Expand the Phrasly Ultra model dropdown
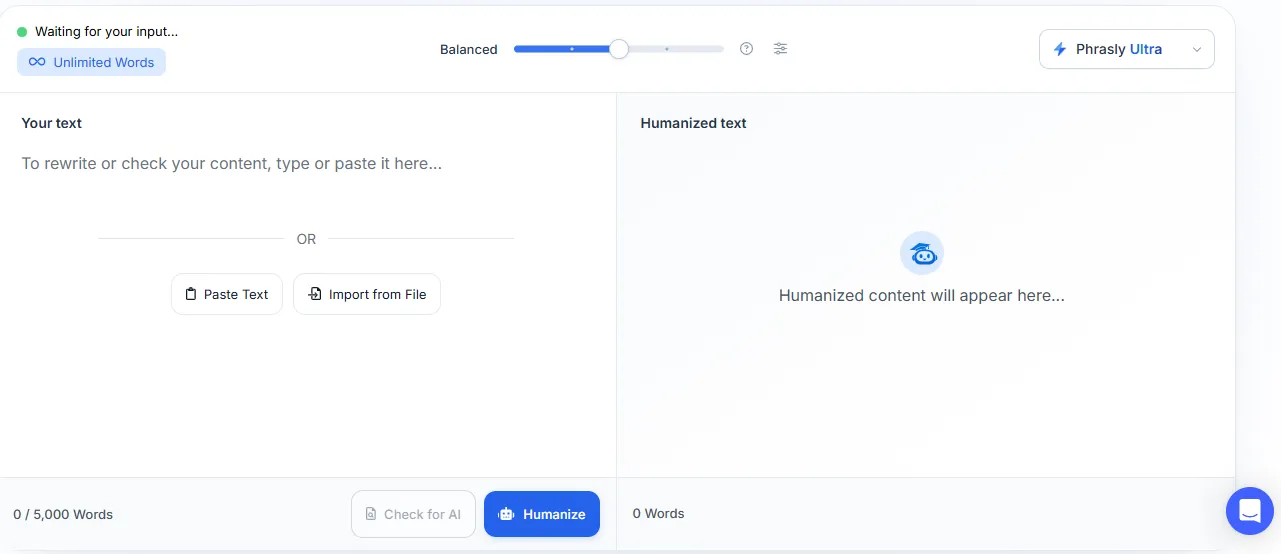The height and width of the screenshot is (554, 1281). (1127, 49)
